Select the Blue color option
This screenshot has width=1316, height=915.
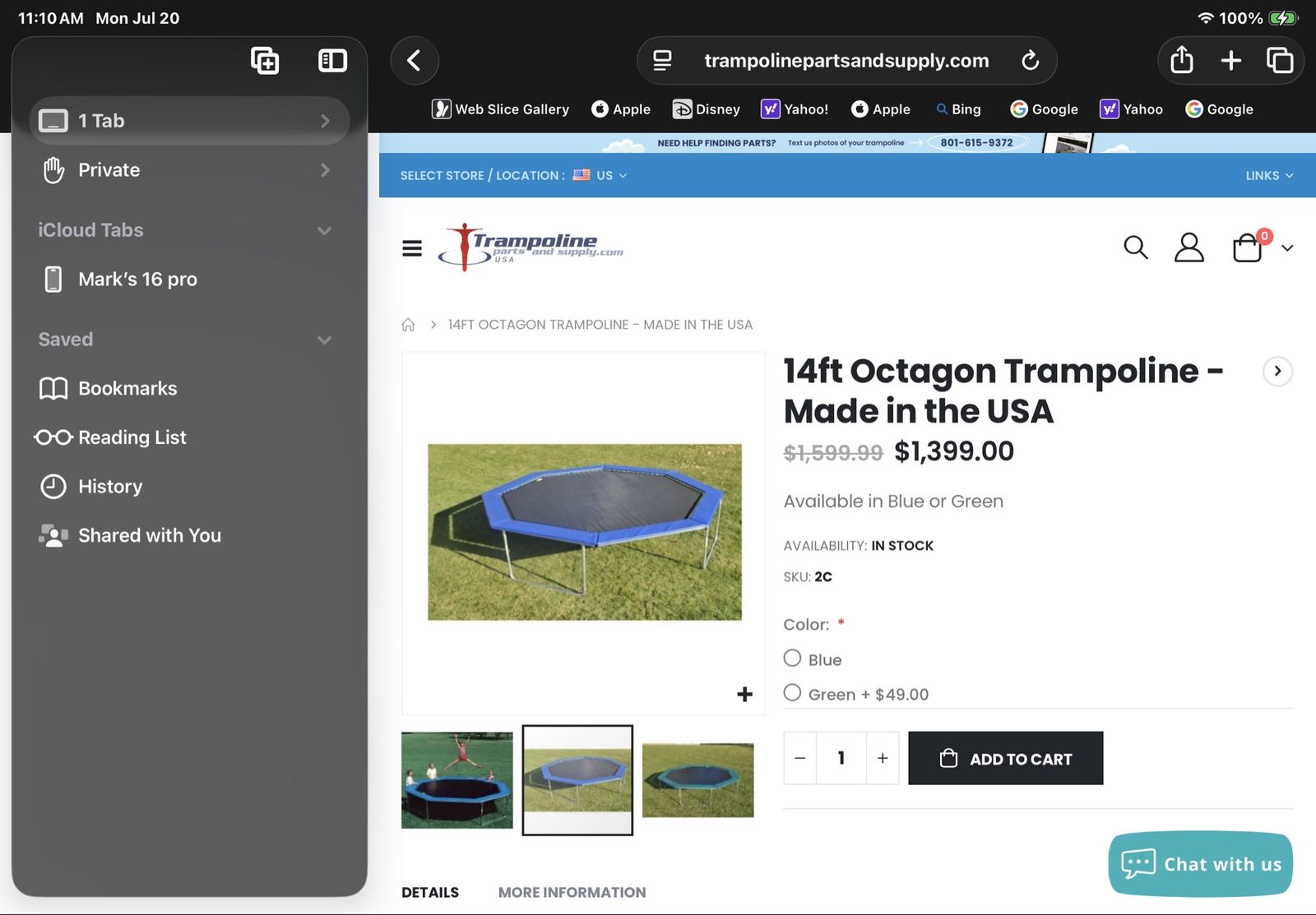(792, 659)
